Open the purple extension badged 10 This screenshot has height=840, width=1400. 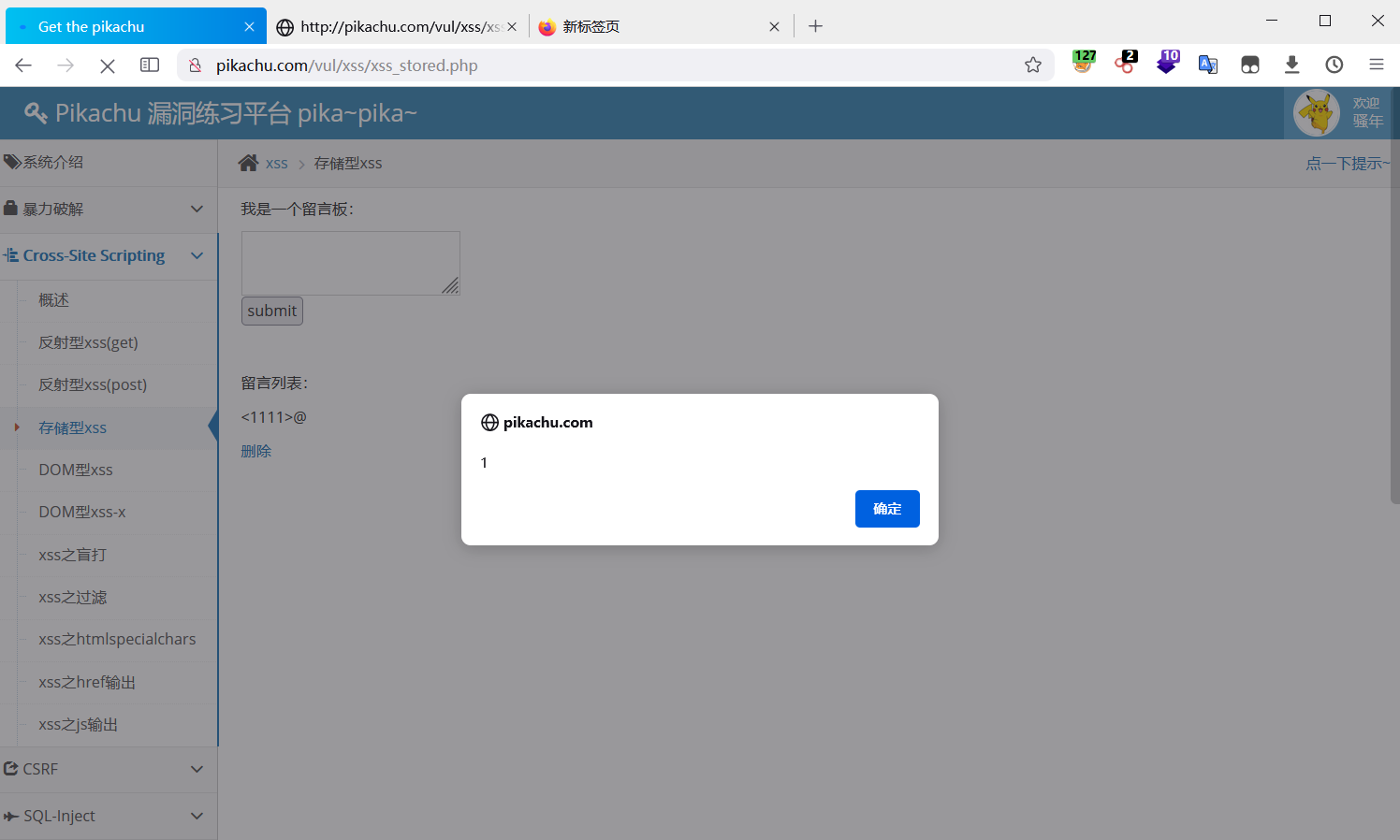[x=1168, y=63]
